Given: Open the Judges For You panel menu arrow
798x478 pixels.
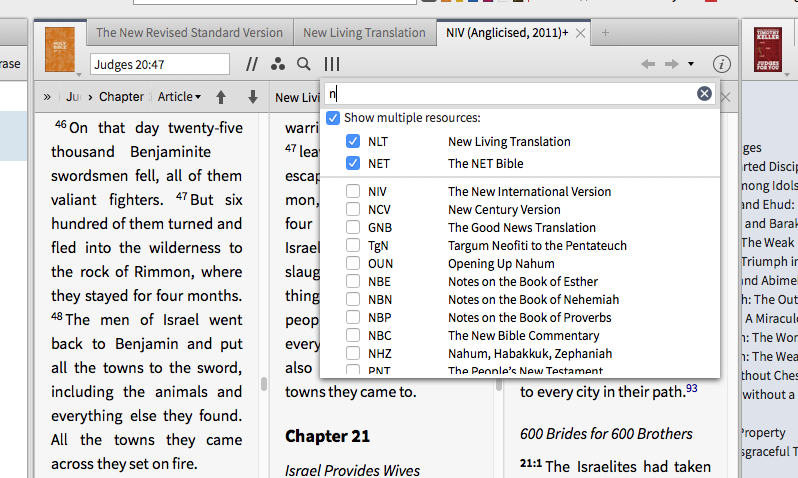Looking at the screenshot, I should (787, 75).
